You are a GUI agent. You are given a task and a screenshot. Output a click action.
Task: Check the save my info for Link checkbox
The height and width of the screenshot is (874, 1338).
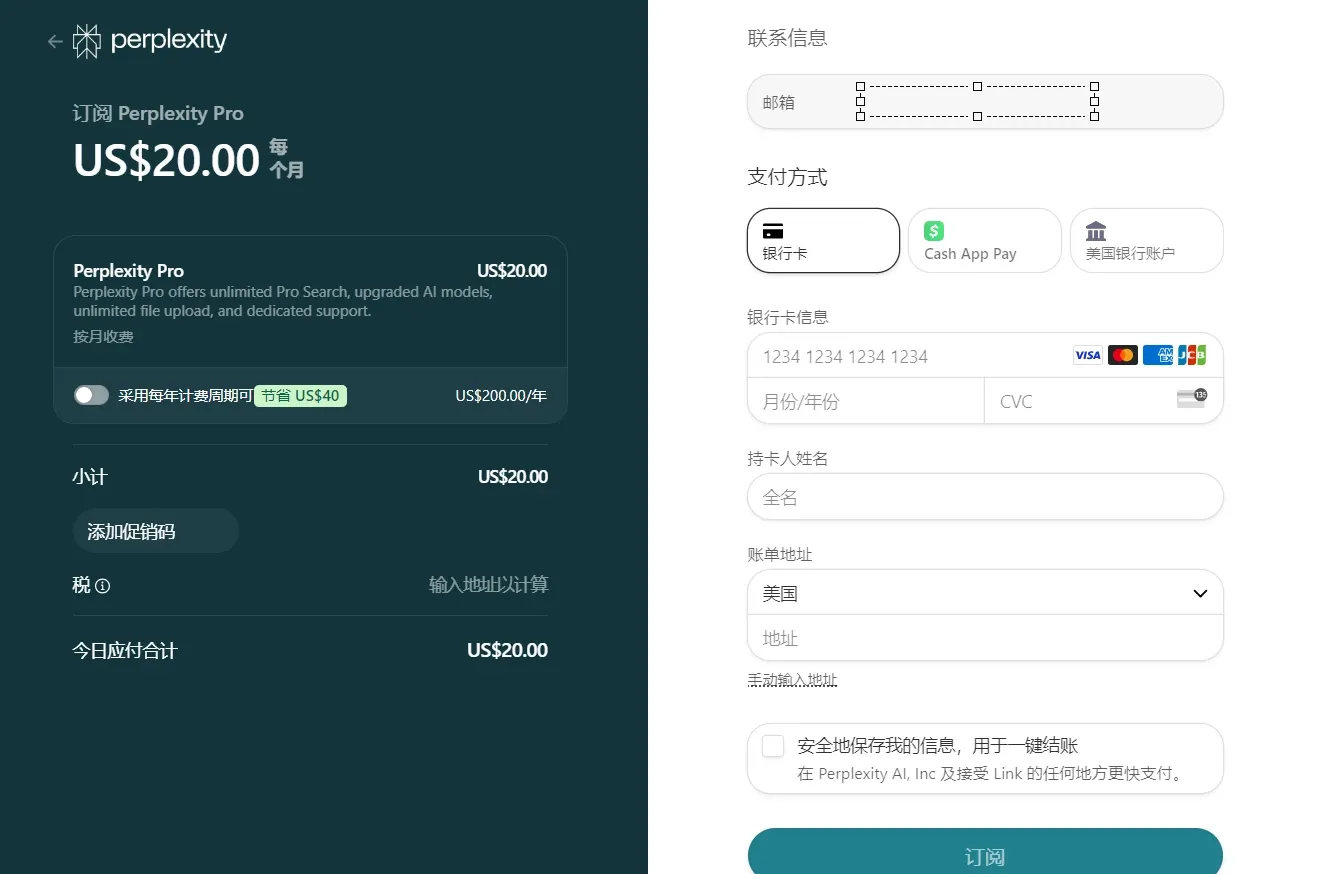coord(772,745)
